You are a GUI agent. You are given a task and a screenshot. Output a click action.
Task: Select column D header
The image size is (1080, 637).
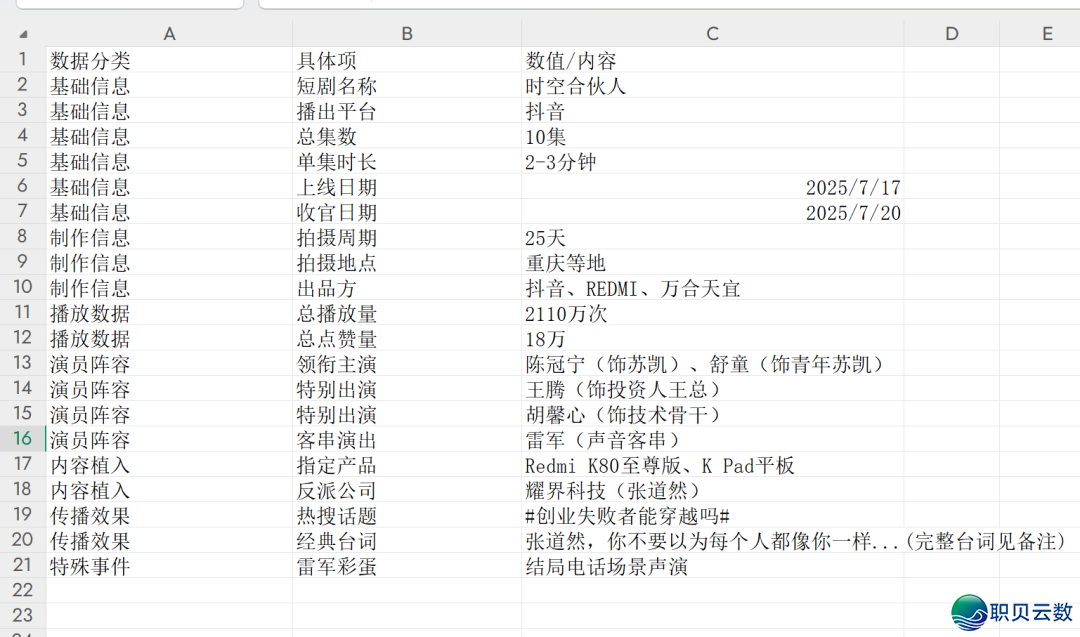coord(951,34)
